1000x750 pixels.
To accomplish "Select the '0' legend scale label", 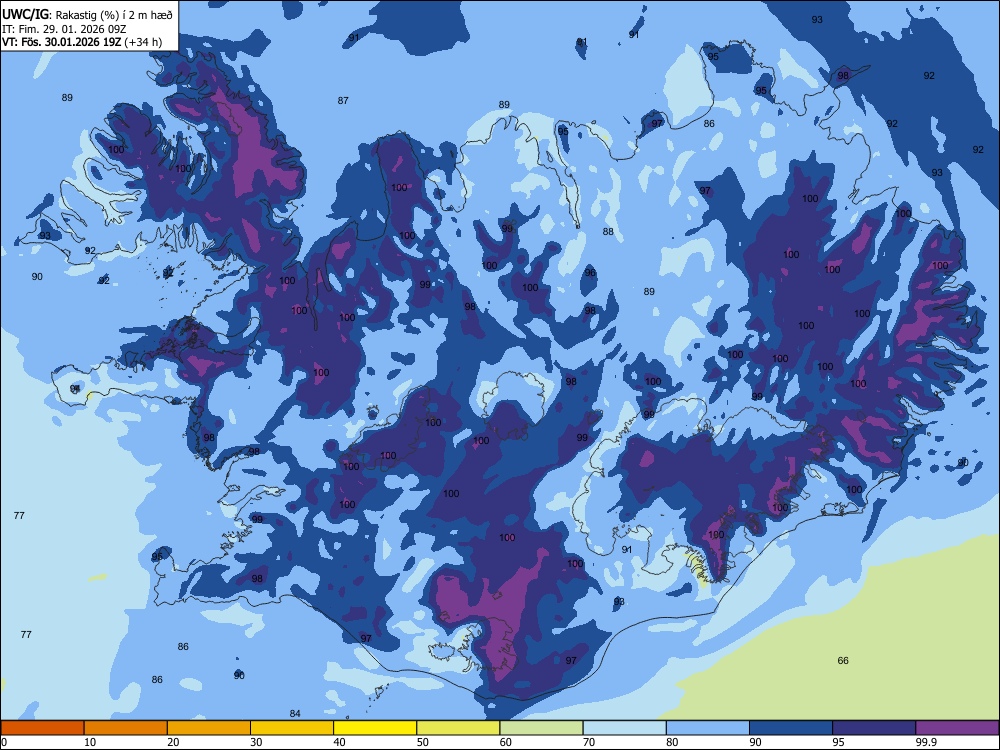I will coord(4,742).
